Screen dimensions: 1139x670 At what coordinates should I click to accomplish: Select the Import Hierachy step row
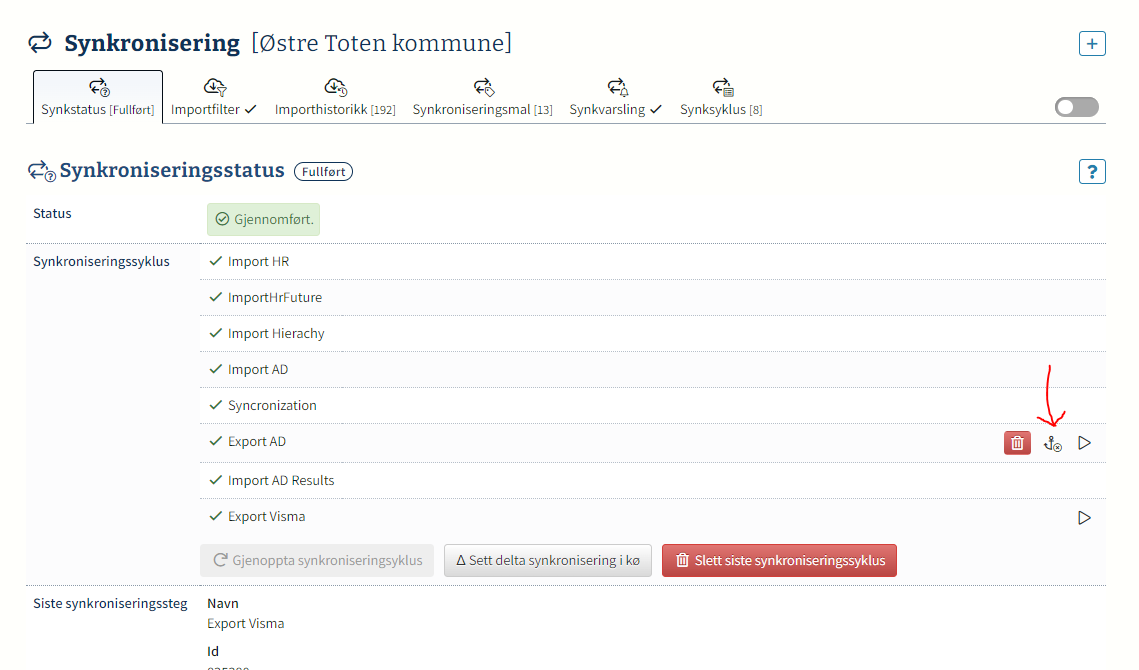[x=276, y=334]
